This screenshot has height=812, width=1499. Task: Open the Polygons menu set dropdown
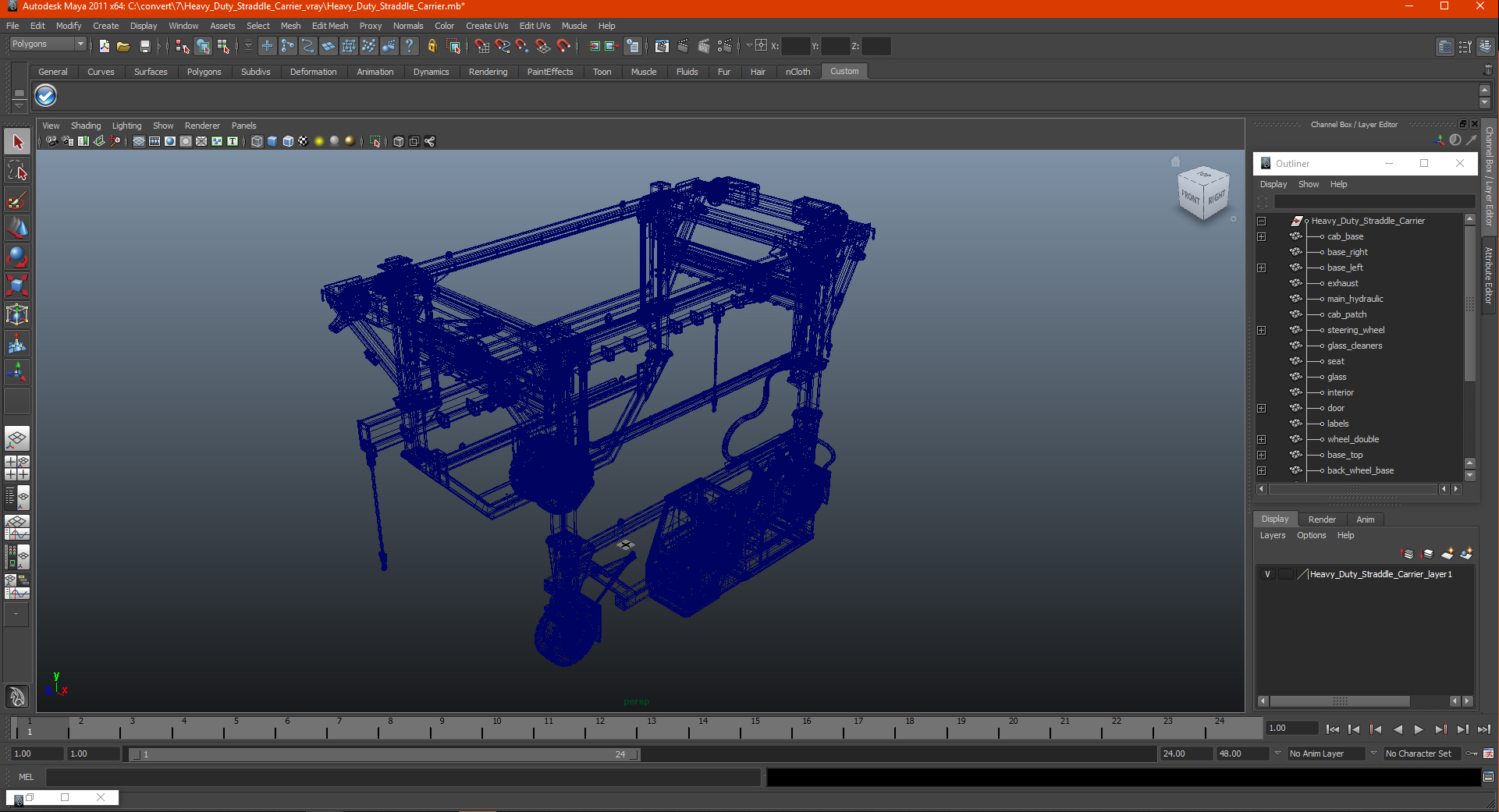(x=48, y=44)
